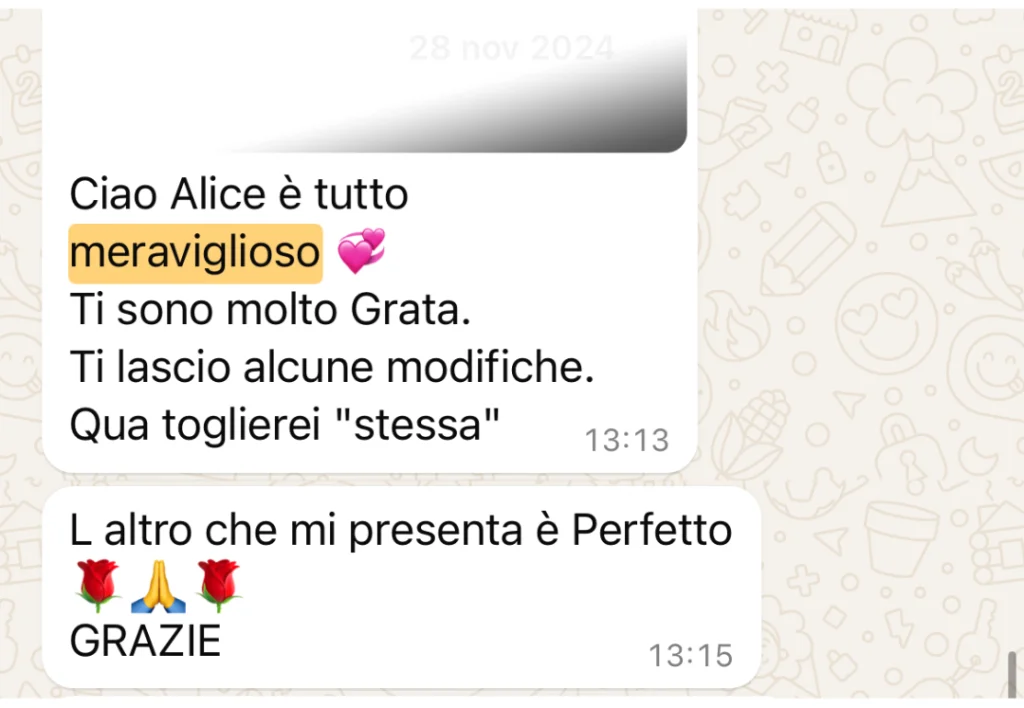
Task: Click the chat scrollbar handle
Action: (x=1012, y=674)
